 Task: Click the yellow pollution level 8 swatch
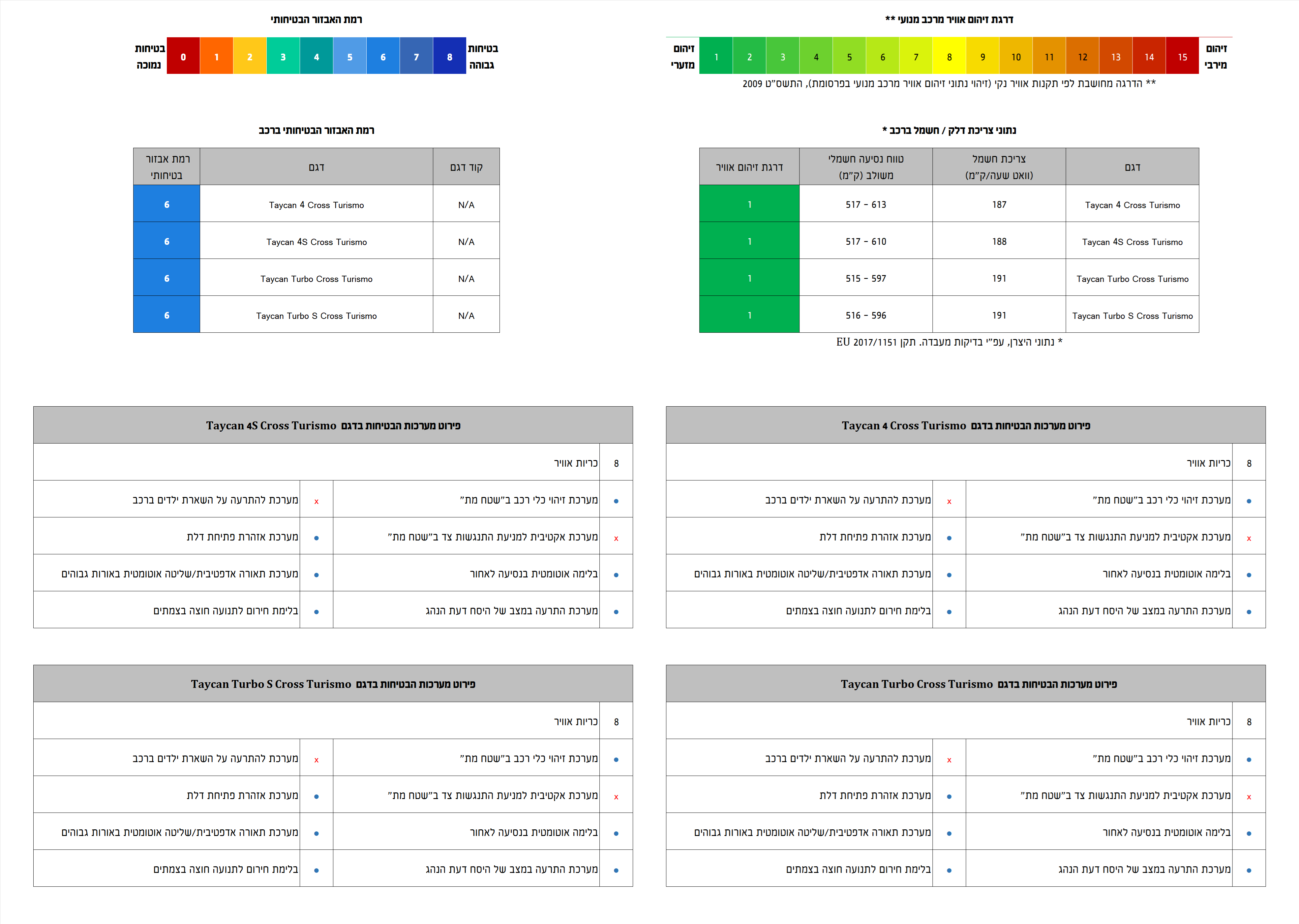pyautogui.click(x=949, y=56)
